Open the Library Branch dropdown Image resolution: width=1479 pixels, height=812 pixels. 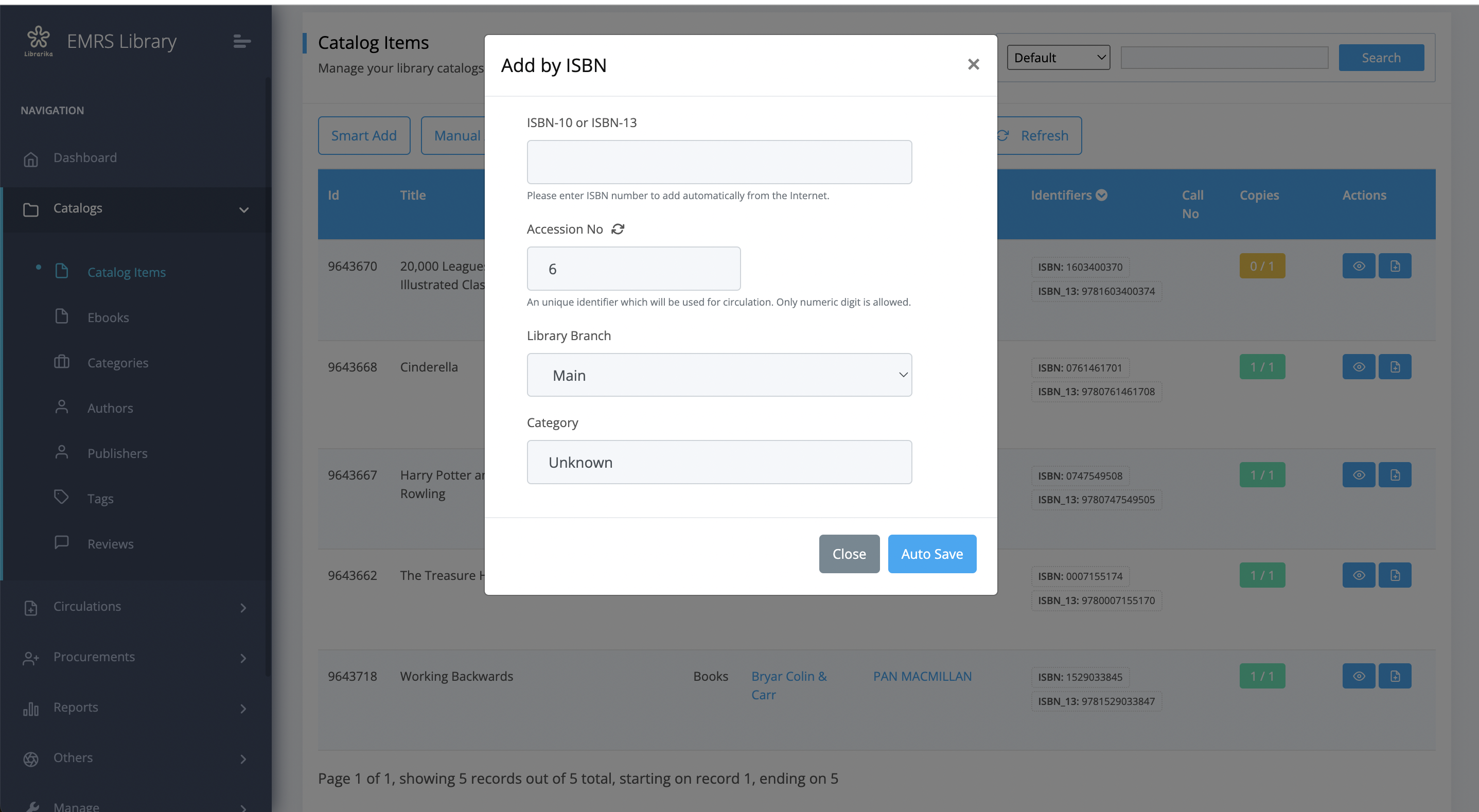click(x=719, y=375)
